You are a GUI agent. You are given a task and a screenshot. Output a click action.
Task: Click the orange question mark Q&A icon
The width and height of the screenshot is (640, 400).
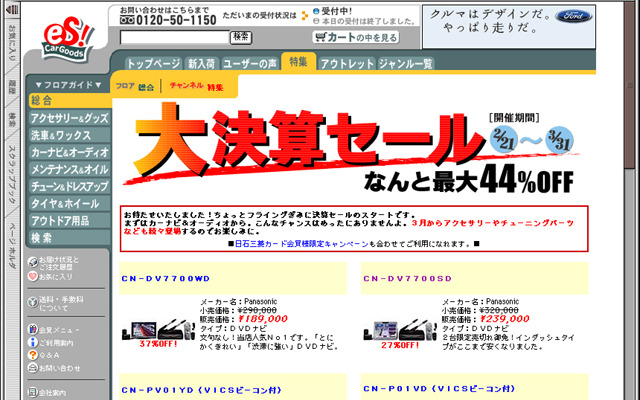pos(33,355)
